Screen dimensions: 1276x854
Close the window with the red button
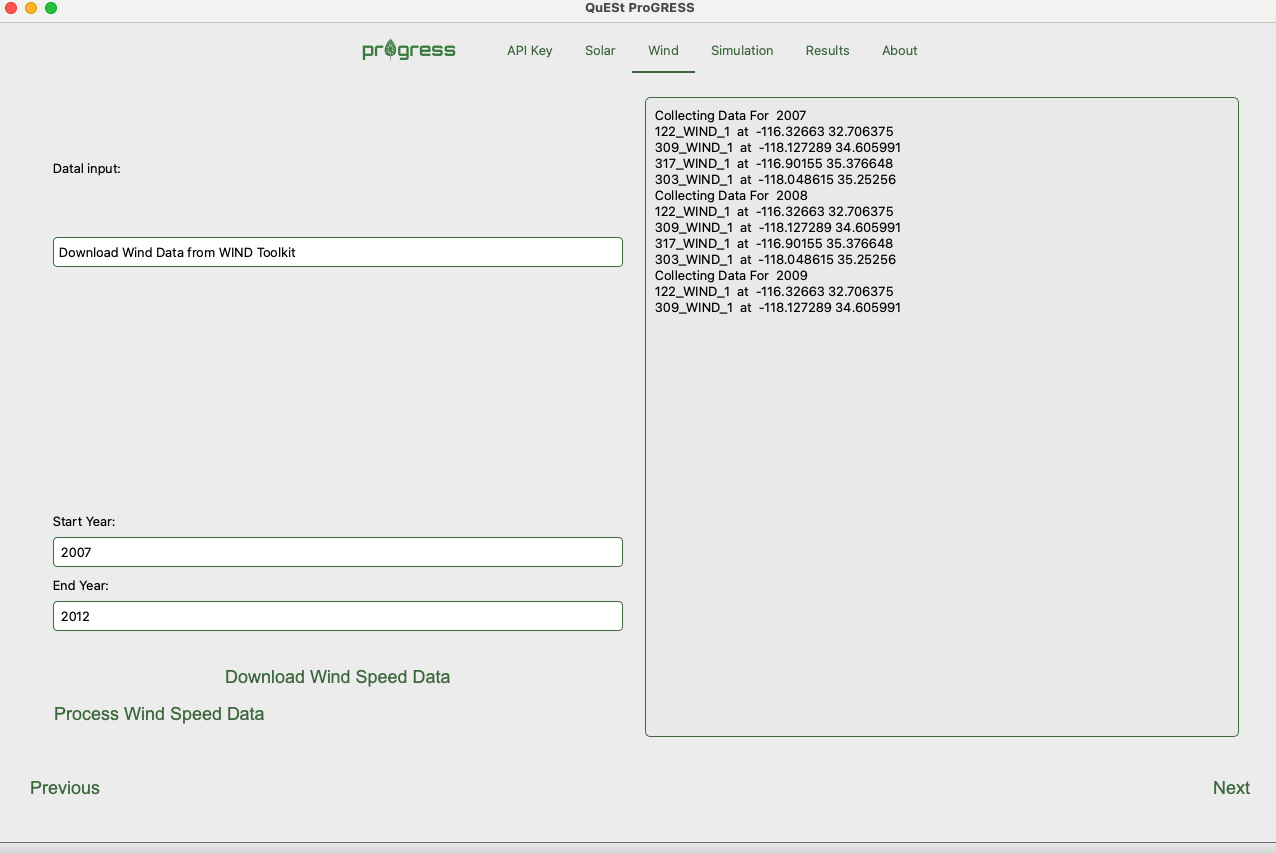click(11, 8)
